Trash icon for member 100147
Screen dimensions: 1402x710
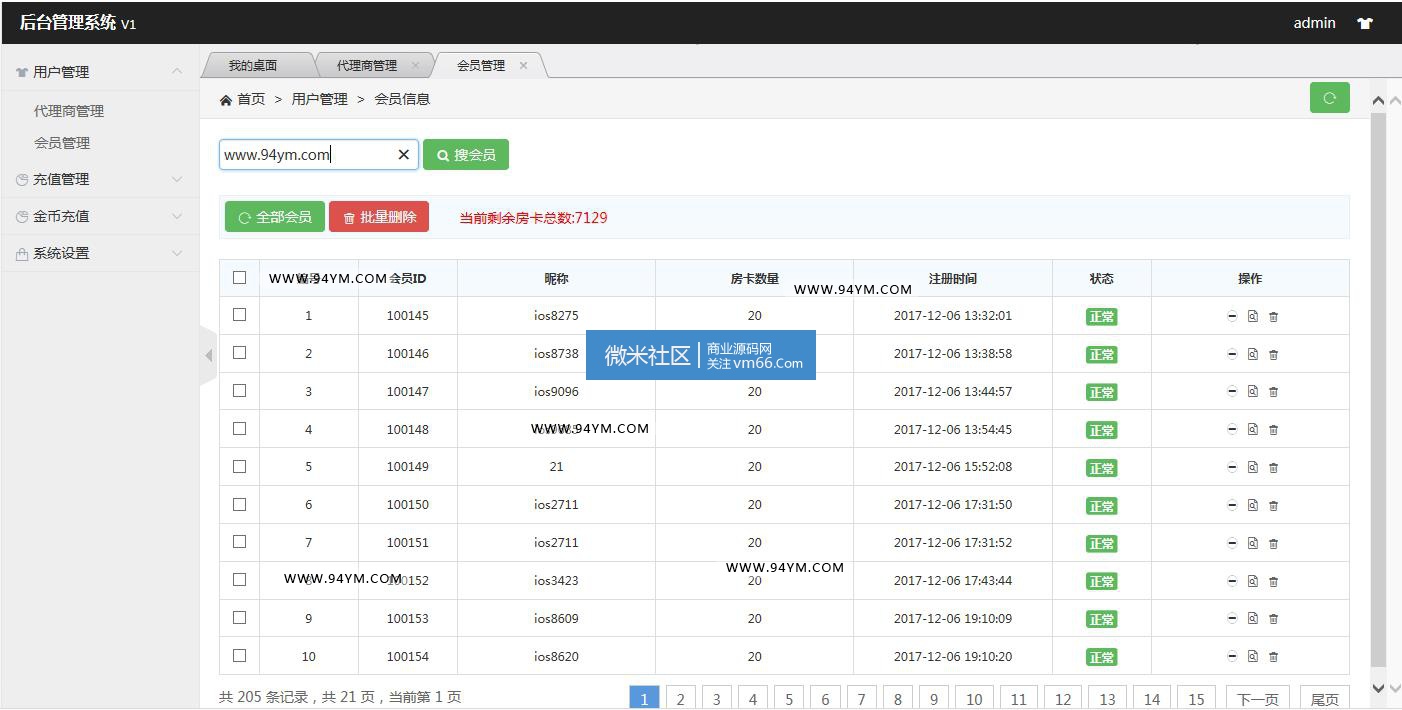click(1273, 393)
